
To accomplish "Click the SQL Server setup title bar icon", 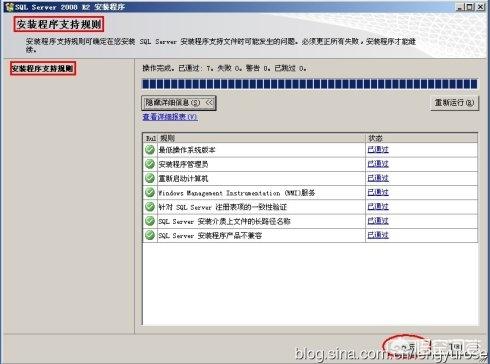I will pyautogui.click(x=9, y=7).
